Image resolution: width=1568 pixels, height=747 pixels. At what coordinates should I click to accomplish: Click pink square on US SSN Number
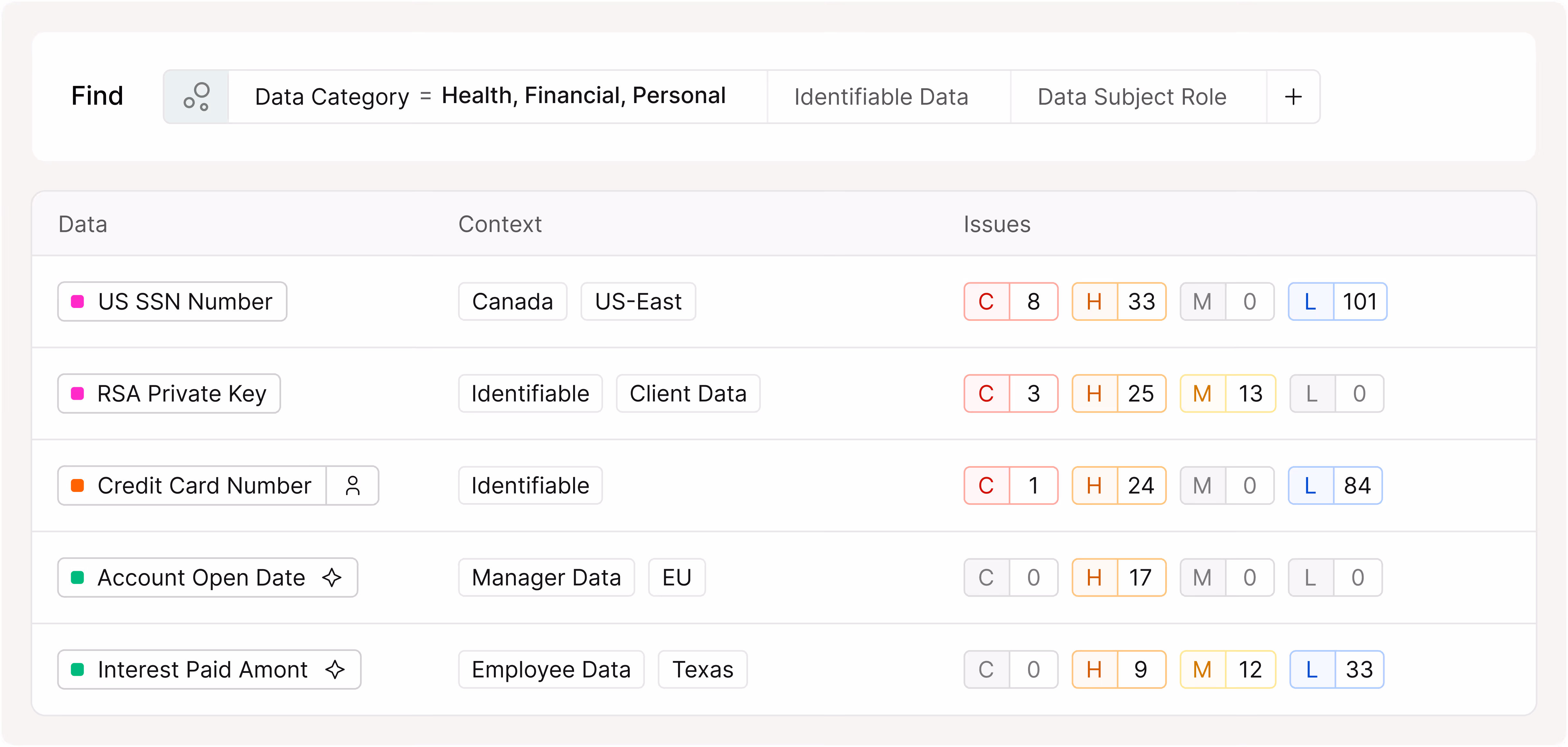[x=77, y=302]
